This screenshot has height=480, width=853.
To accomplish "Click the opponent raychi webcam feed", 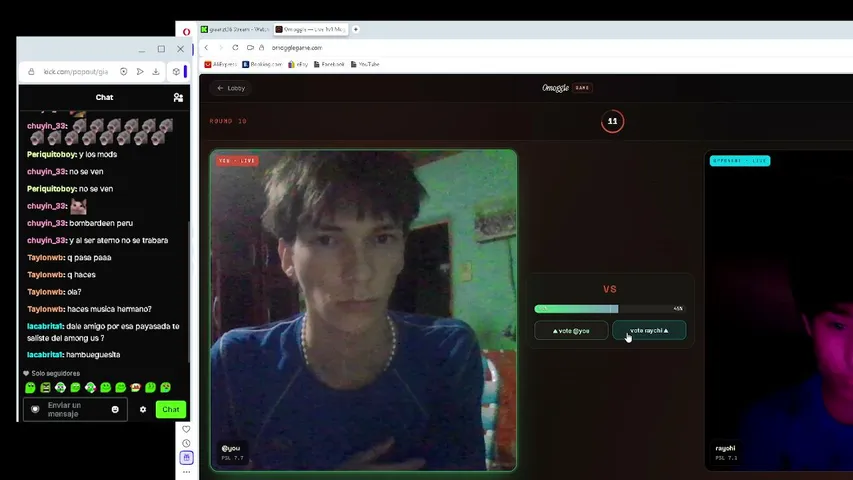I will click(779, 310).
